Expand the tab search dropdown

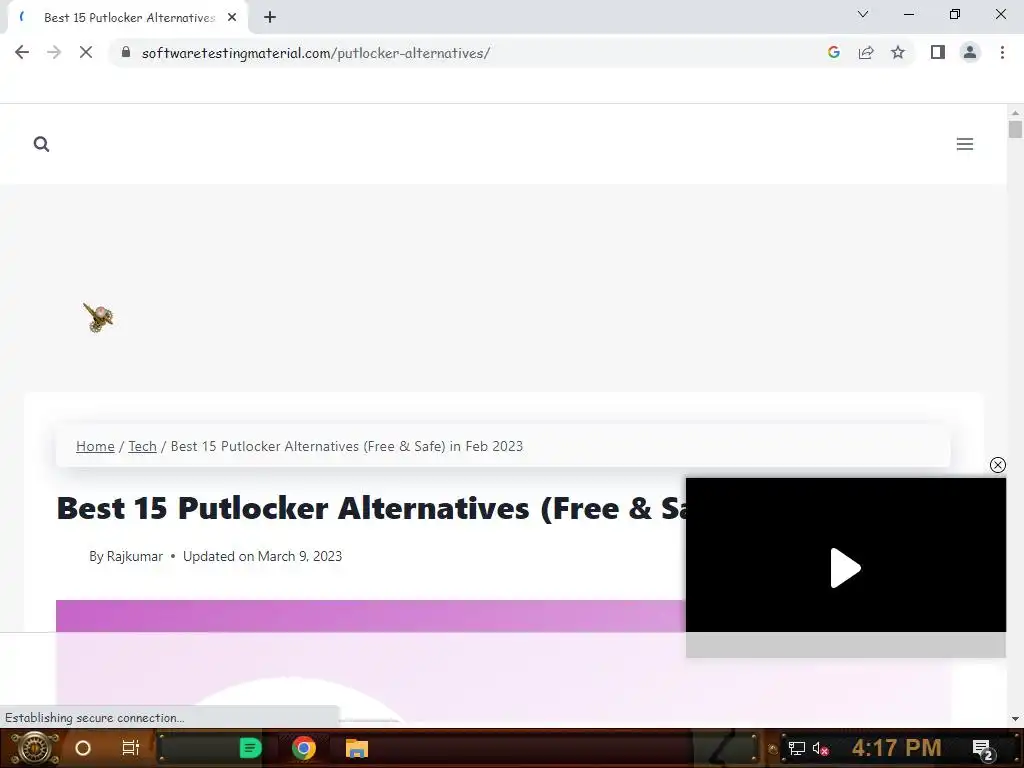click(x=863, y=14)
